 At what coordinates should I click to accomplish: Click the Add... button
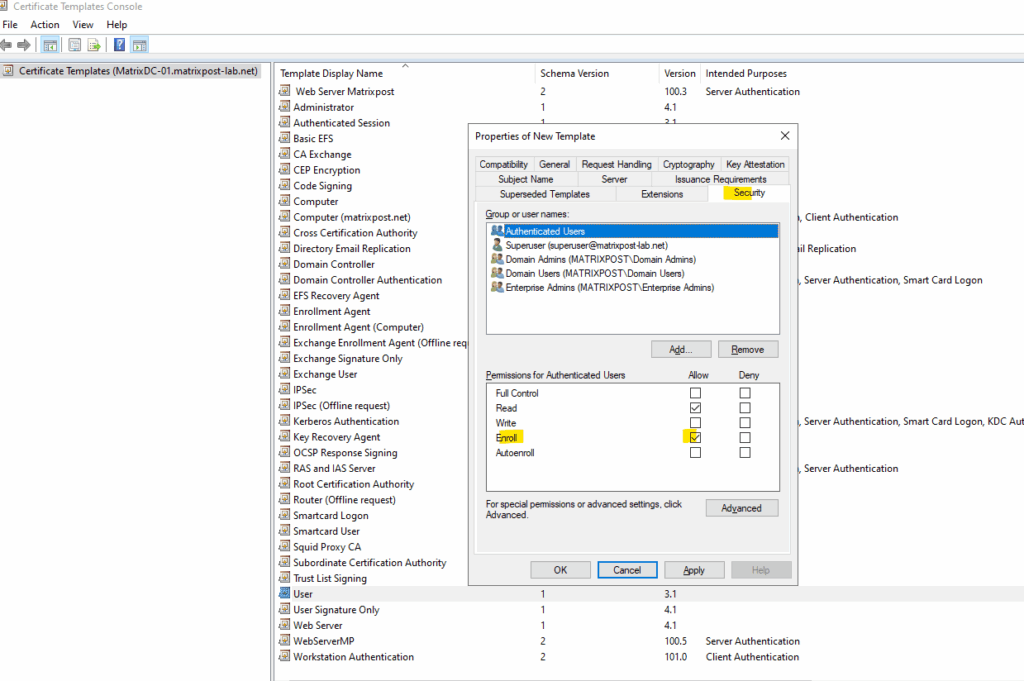pos(681,349)
